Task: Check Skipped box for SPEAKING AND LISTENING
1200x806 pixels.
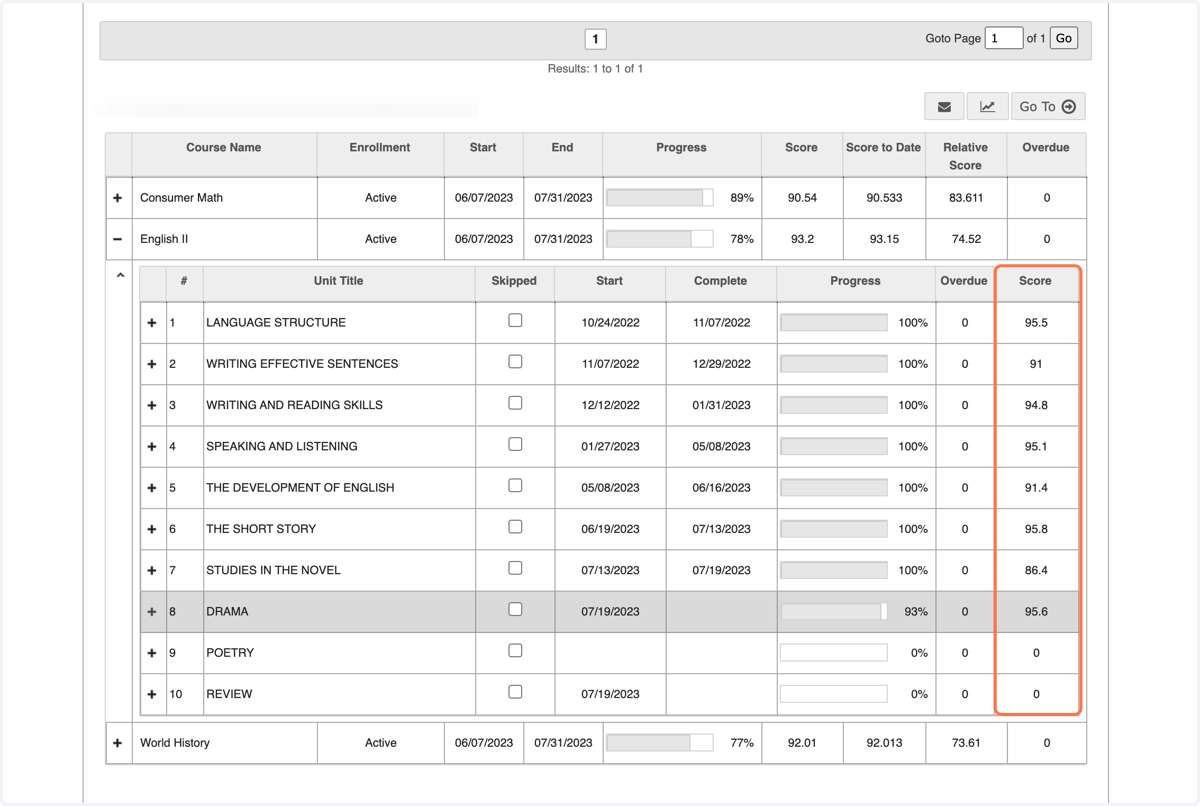Action: pyautogui.click(x=515, y=444)
